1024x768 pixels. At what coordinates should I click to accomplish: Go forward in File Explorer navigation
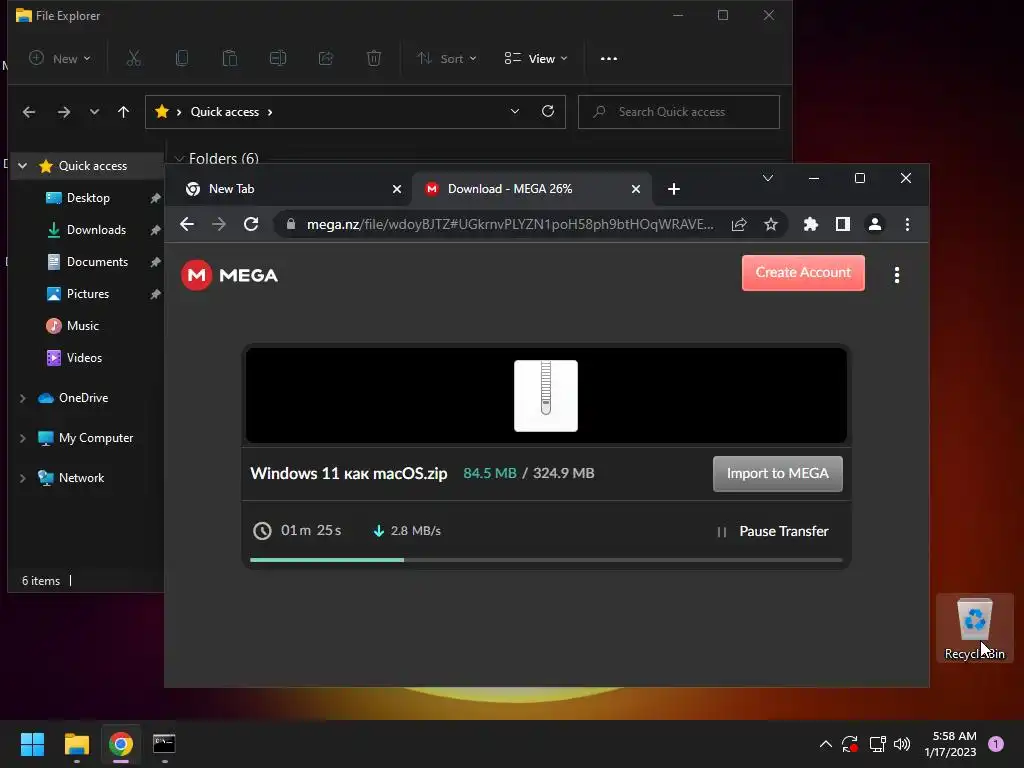[x=63, y=112]
